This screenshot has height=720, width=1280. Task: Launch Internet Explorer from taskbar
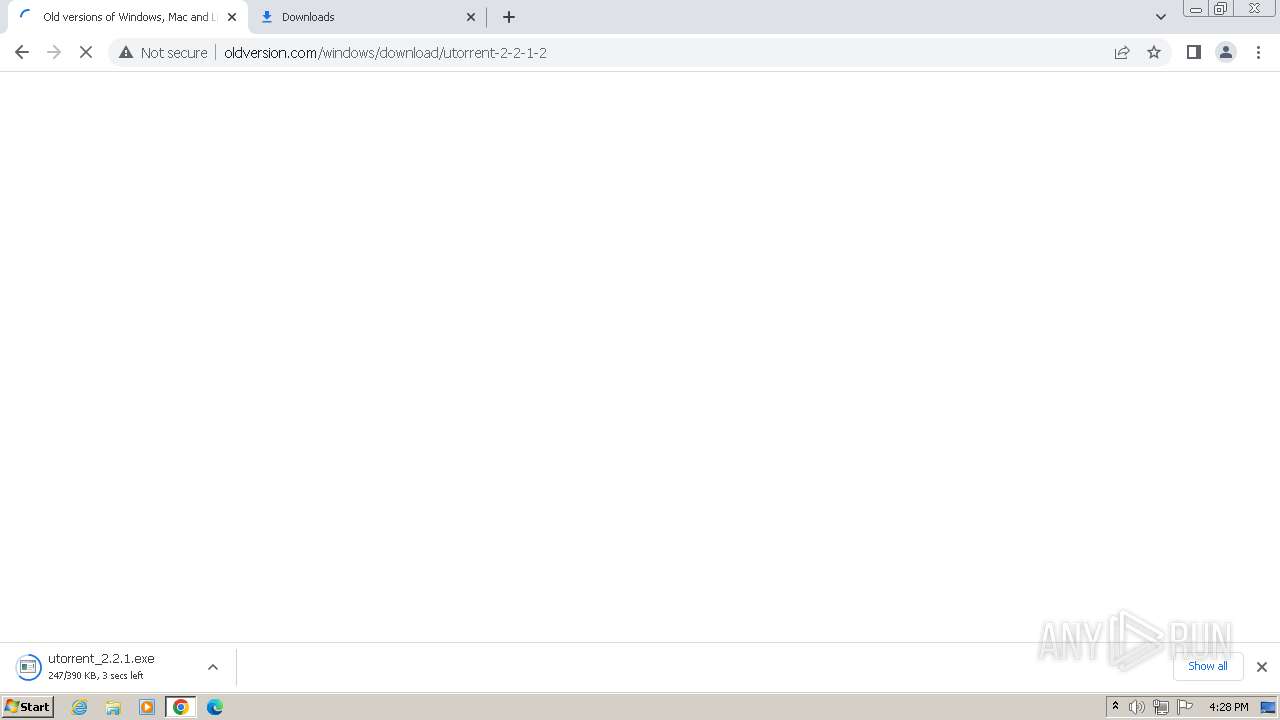tap(80, 707)
